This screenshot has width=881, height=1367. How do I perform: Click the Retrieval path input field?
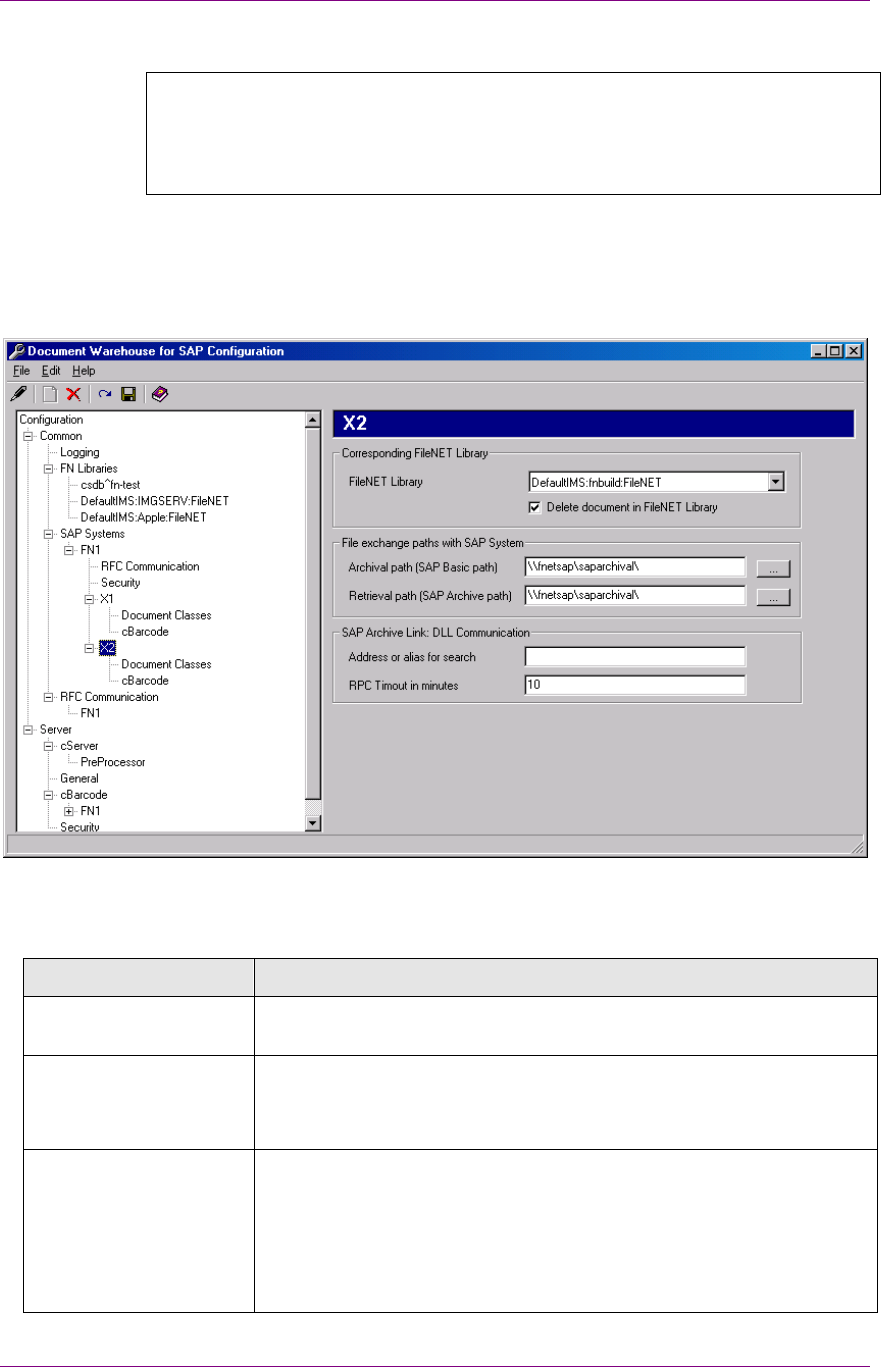coord(634,597)
